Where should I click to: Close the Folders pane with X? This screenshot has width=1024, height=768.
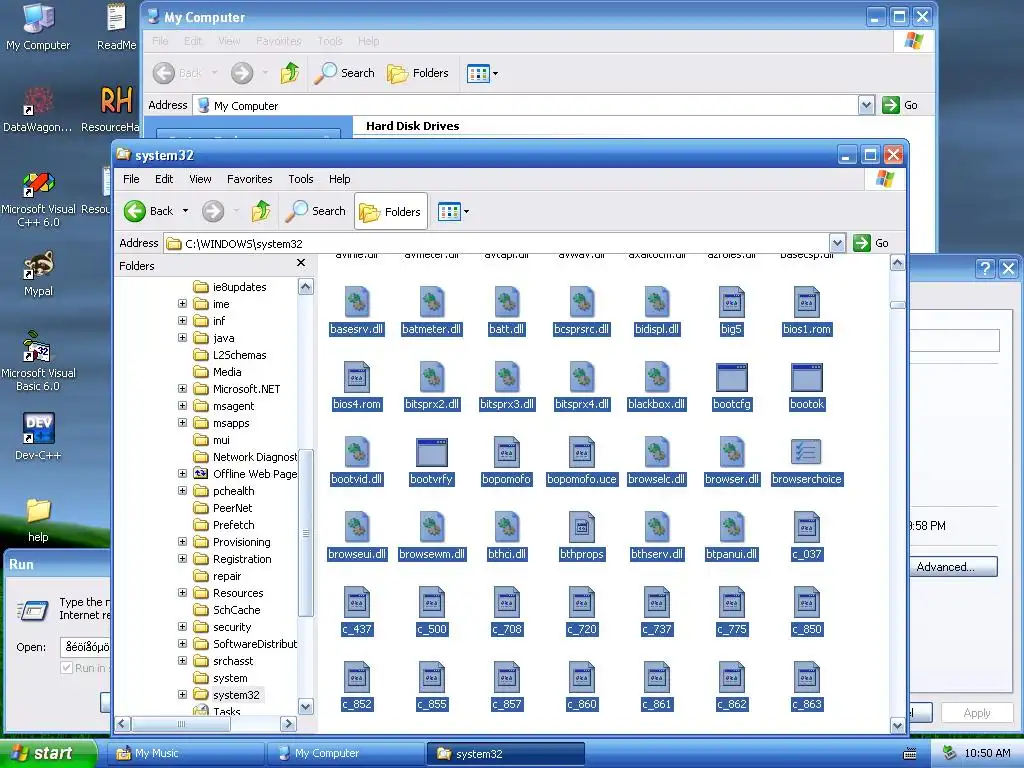point(300,263)
